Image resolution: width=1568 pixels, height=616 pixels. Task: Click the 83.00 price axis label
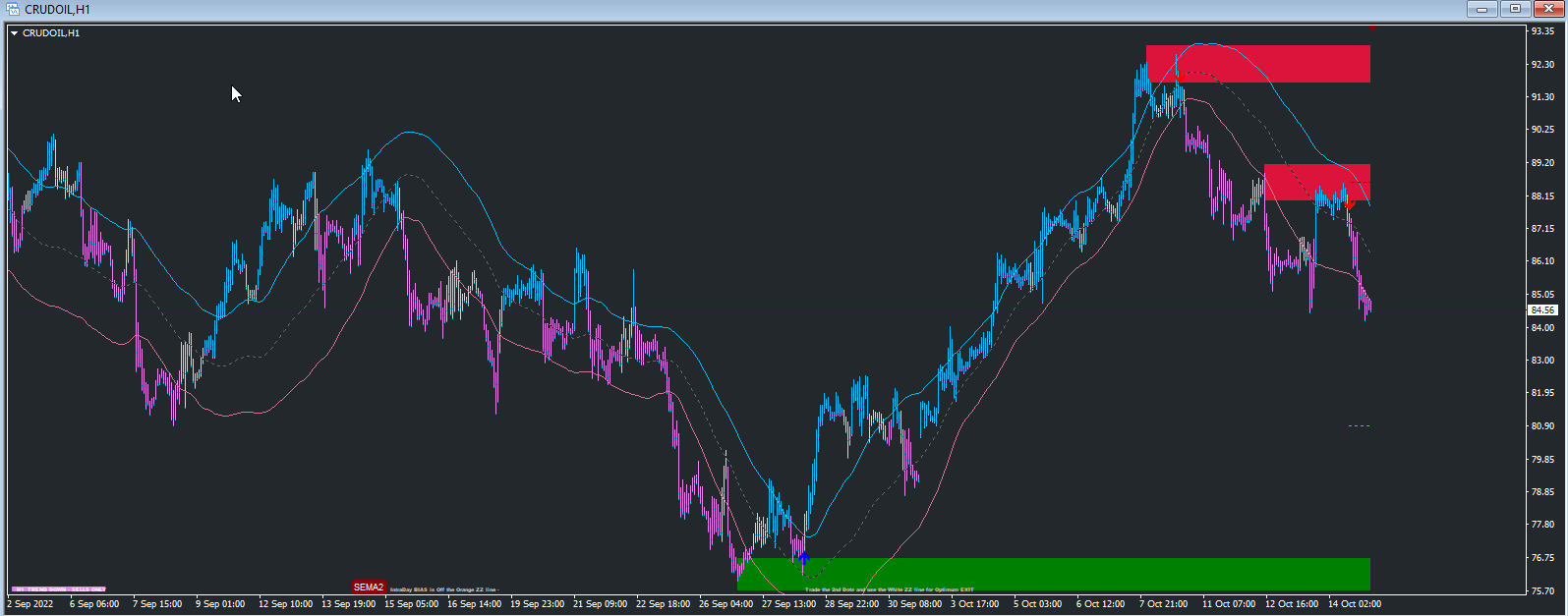click(1542, 361)
